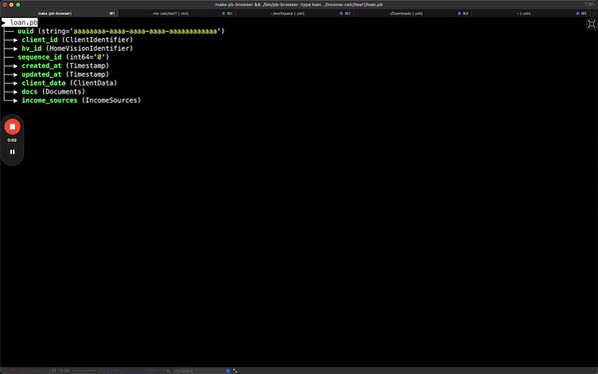Click the ClientIdentifier type text
This screenshot has width=598, height=374.
tap(98, 40)
